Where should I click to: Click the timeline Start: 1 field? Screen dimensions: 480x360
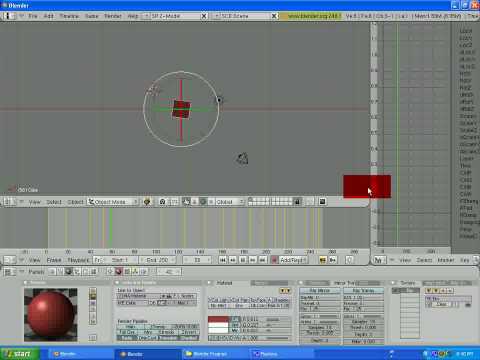120,260
